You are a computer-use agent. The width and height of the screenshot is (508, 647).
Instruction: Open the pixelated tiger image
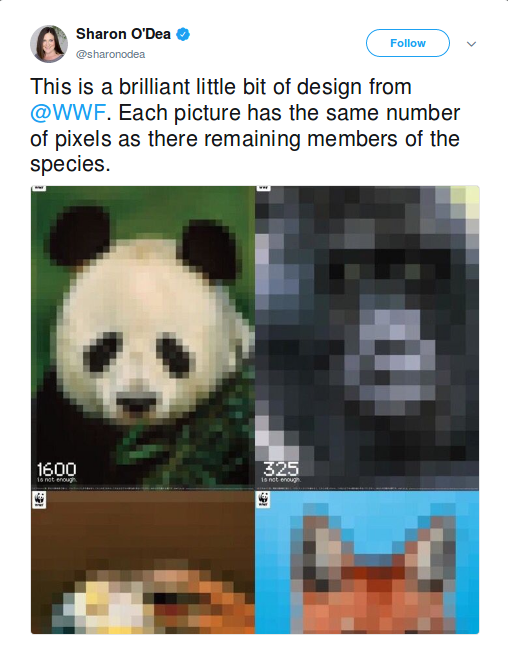click(x=143, y=562)
